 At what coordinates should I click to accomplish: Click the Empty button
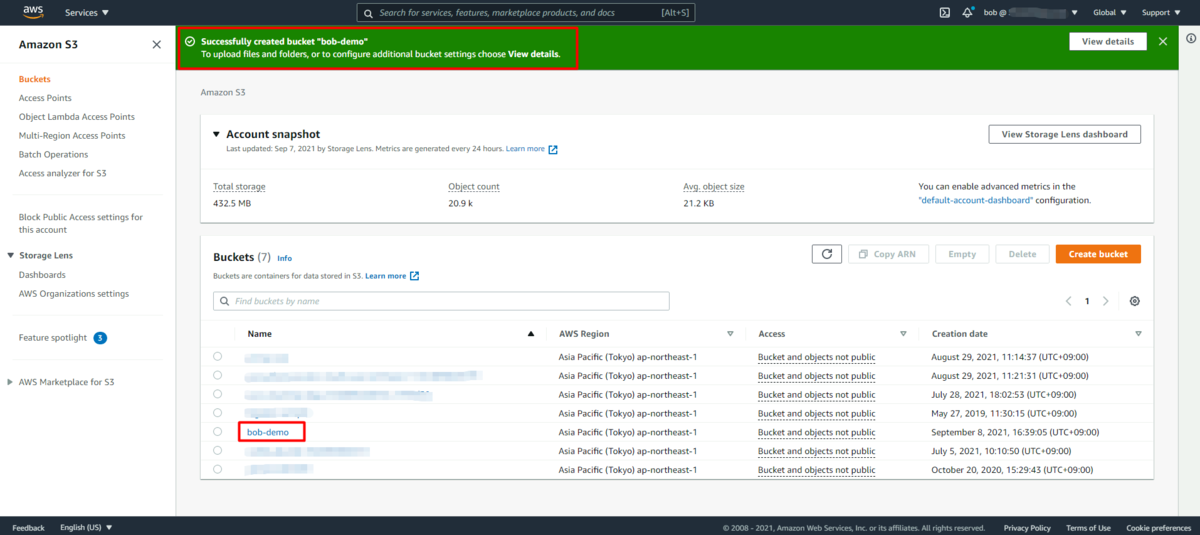(x=962, y=254)
